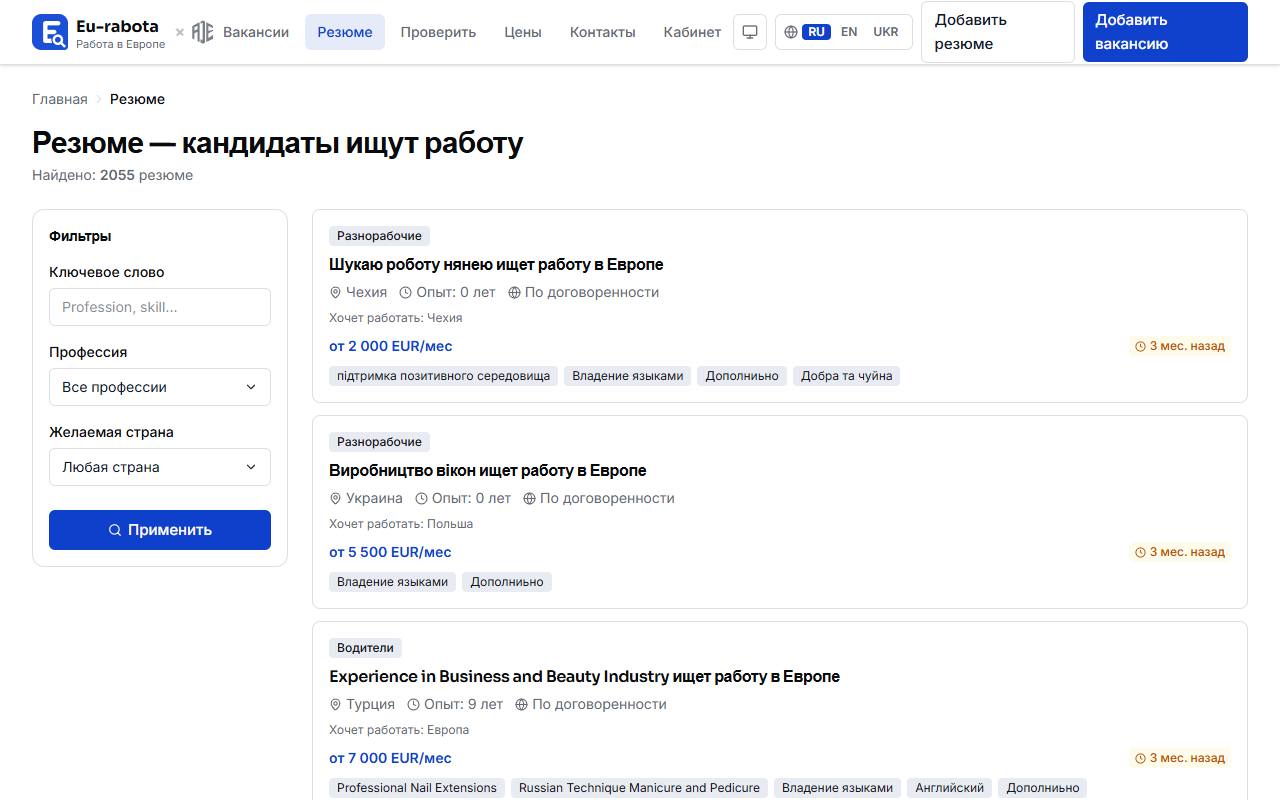Click the location pin icon beside Чехия
1280x800 pixels.
pos(336,293)
